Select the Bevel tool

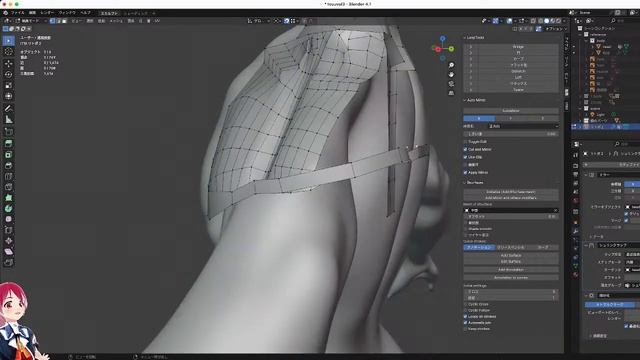coord(9,165)
